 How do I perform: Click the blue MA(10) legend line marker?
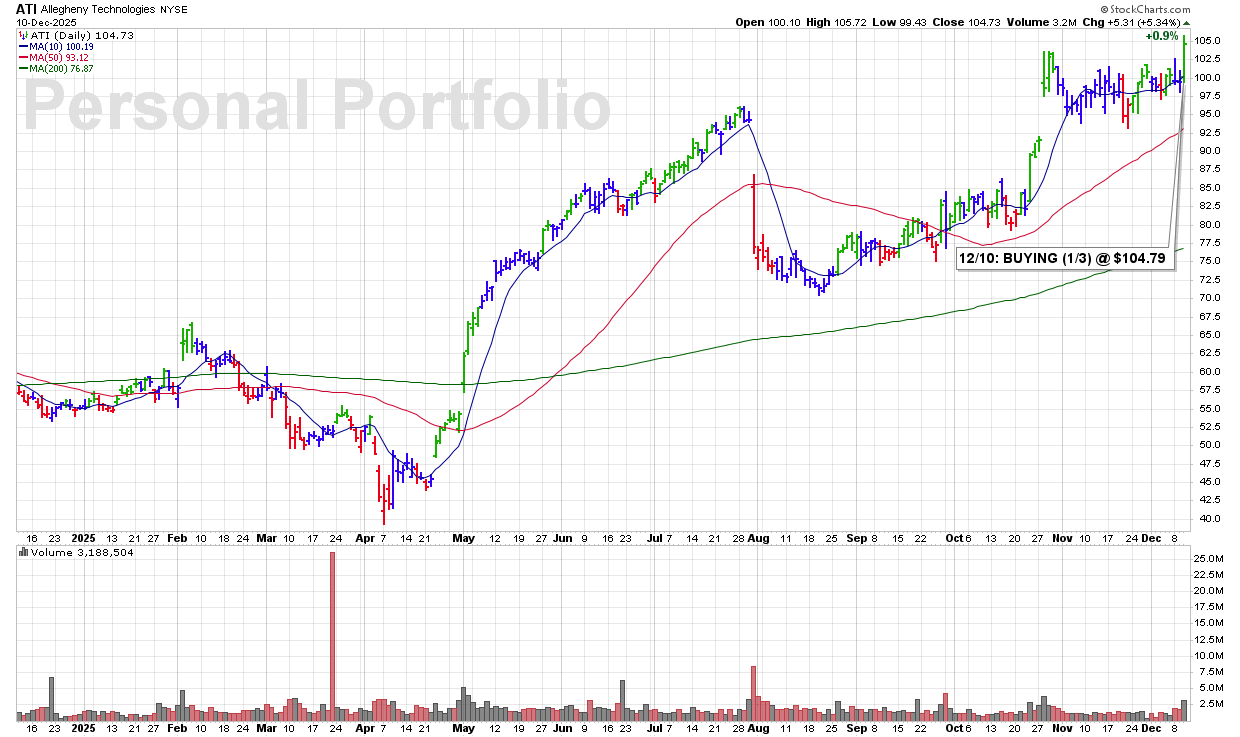pyautogui.click(x=23, y=46)
